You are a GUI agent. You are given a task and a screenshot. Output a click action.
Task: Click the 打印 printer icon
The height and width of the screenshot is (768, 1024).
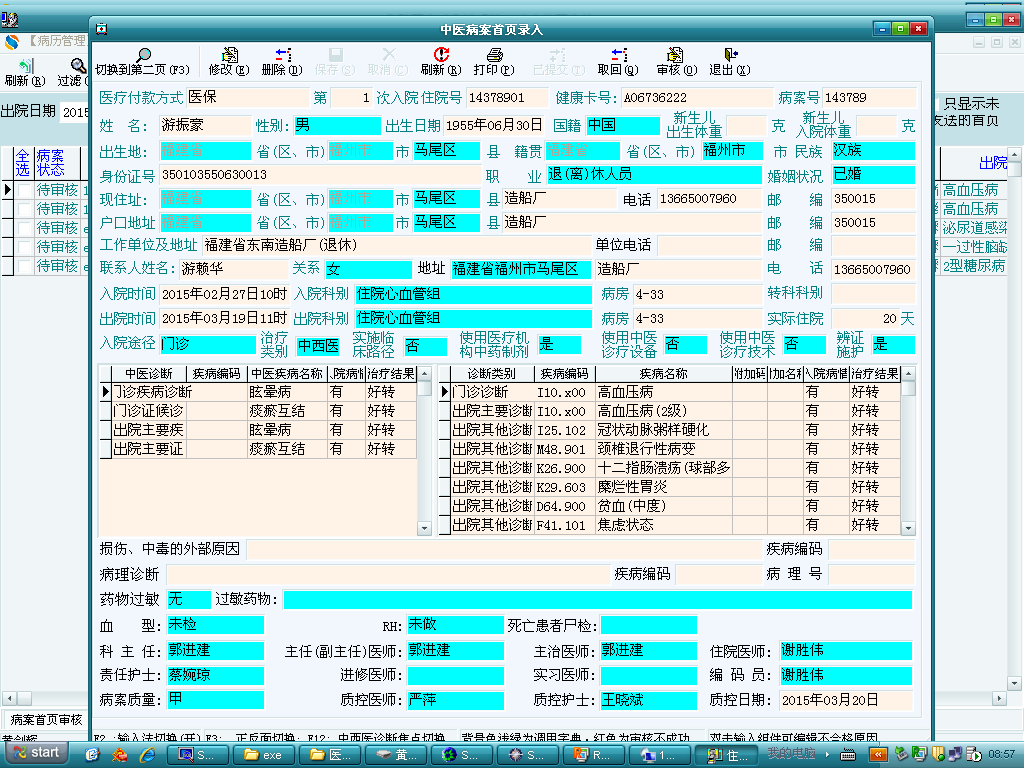(494, 54)
